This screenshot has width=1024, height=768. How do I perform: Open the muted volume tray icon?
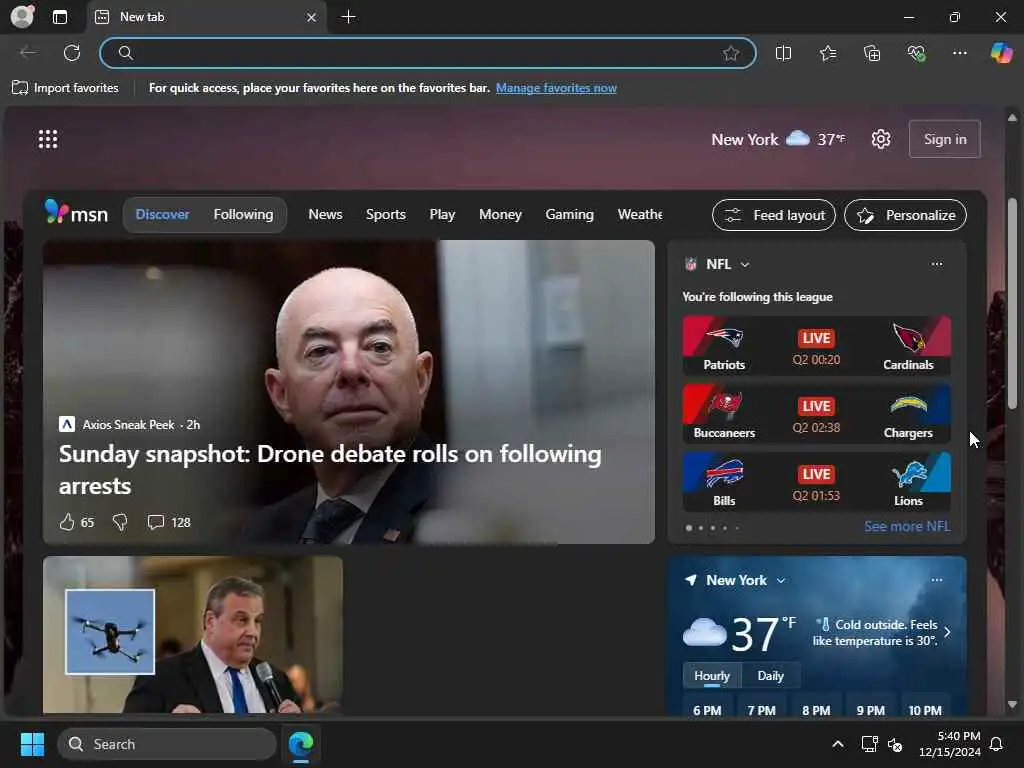click(x=895, y=744)
